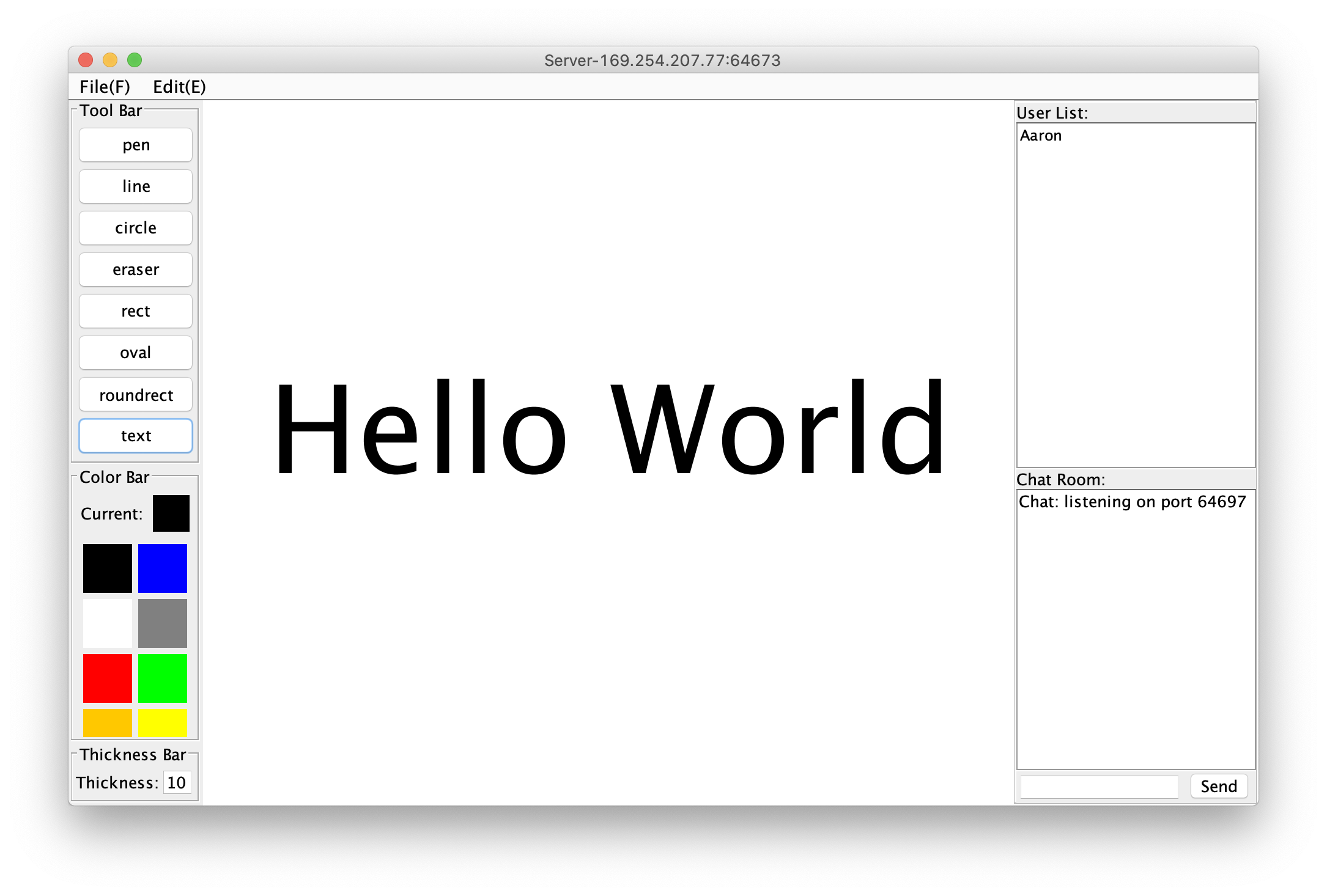Select the rect shape tool
Viewport: 1327px width, 896px height.
135,311
